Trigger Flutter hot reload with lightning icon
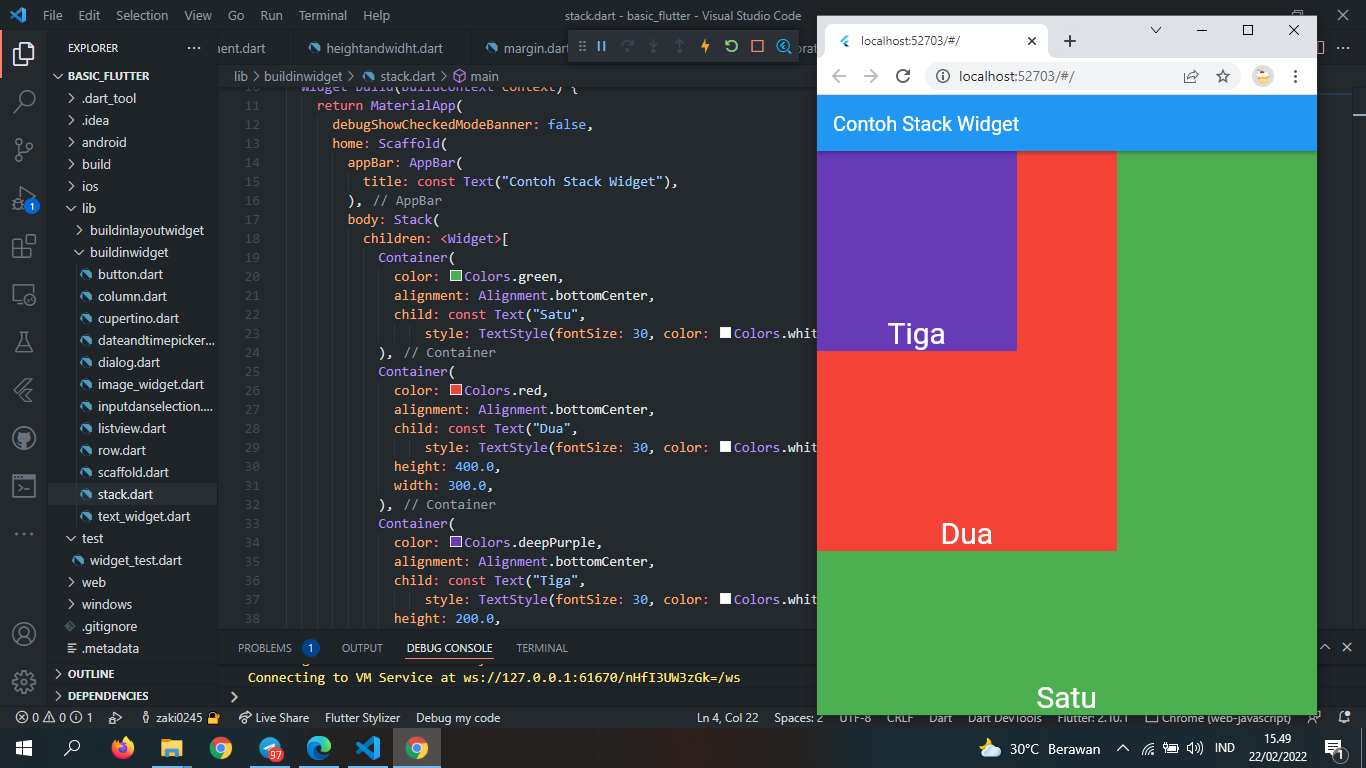Screen dimensions: 1366x768 click(x=705, y=46)
